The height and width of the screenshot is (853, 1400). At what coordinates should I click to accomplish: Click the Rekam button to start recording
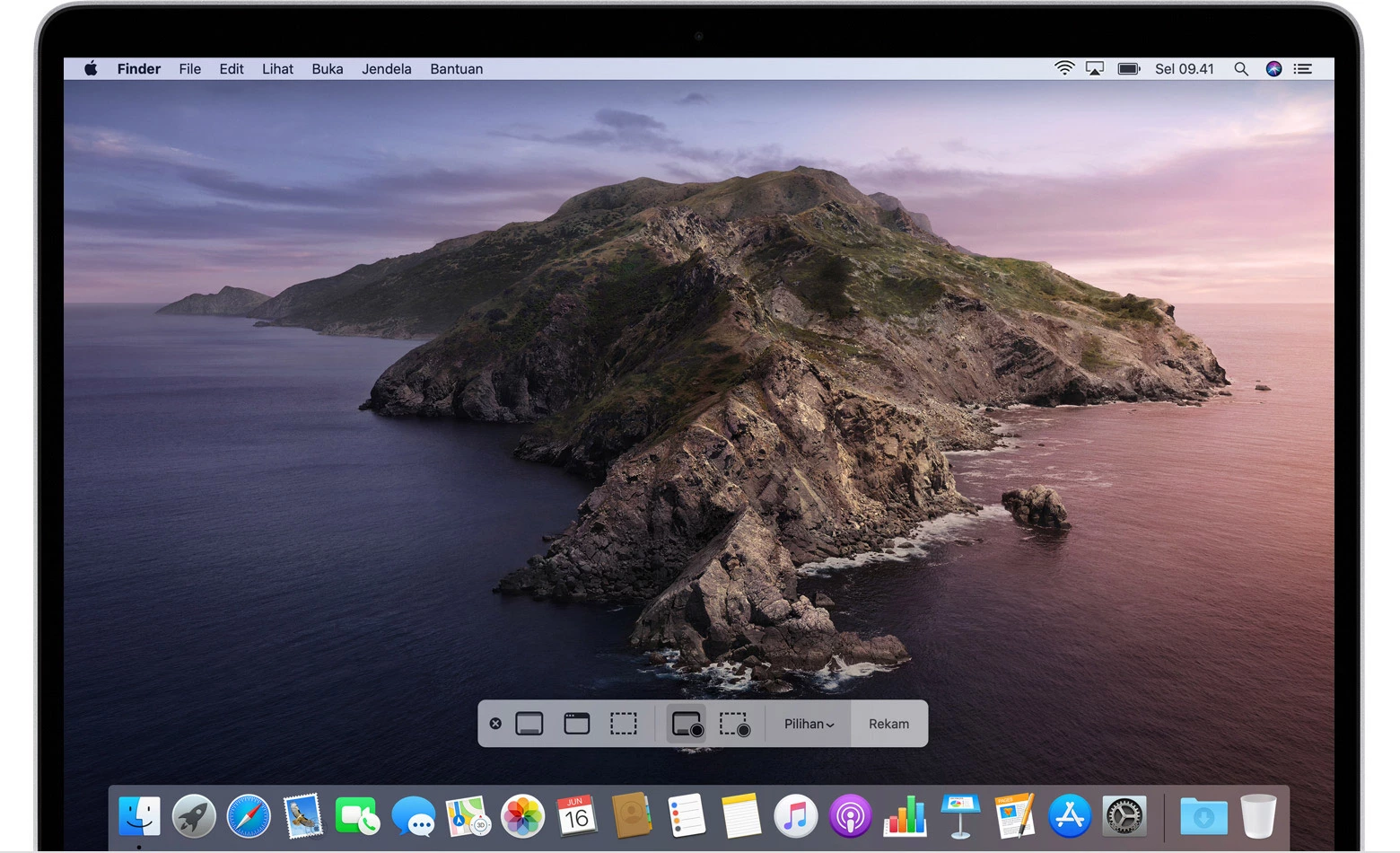pyautogui.click(x=888, y=724)
